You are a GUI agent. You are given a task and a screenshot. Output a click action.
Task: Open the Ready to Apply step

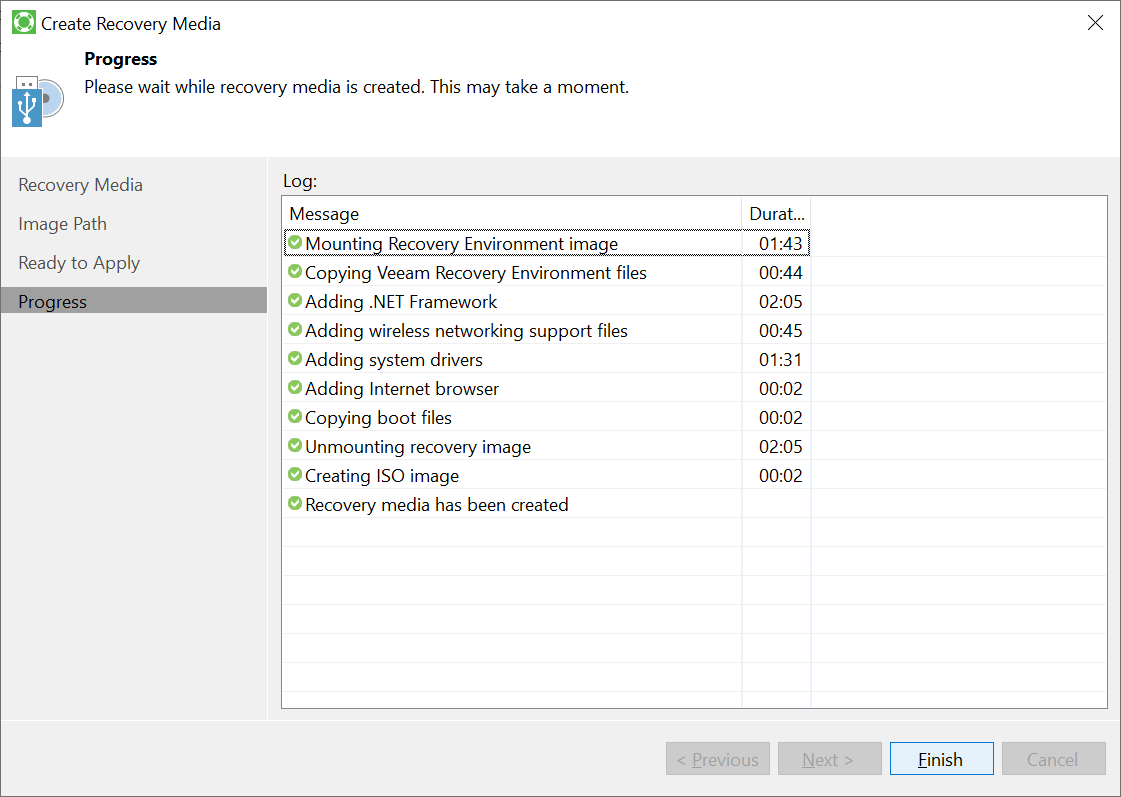79,263
